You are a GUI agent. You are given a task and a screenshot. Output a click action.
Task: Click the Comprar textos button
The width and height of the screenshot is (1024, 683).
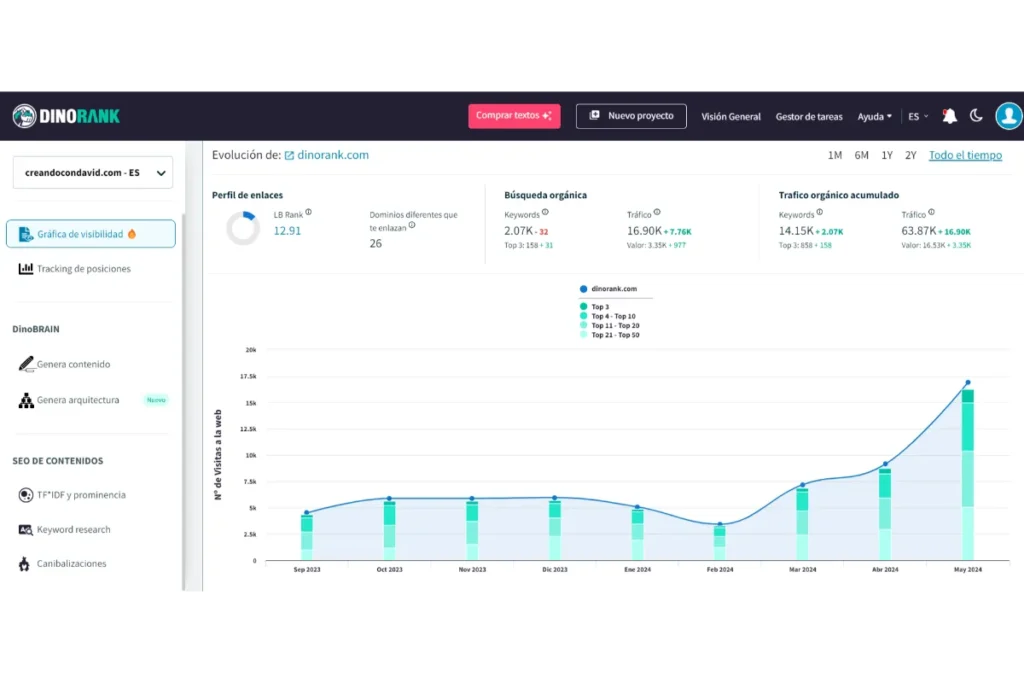pos(514,116)
